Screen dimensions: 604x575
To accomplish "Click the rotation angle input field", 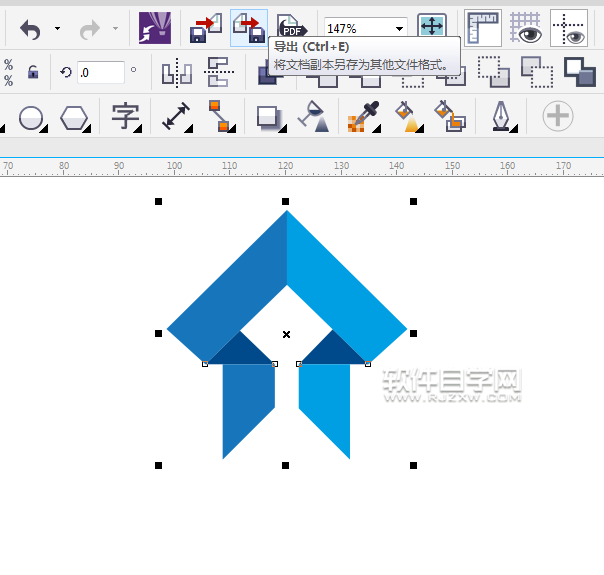I will click(x=100, y=73).
